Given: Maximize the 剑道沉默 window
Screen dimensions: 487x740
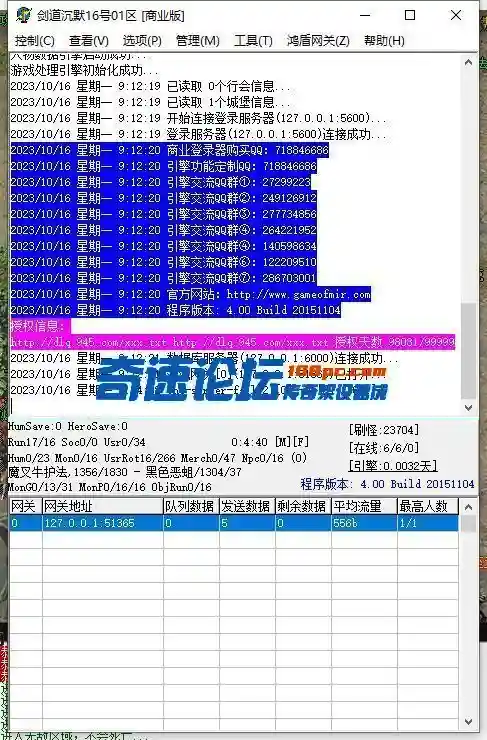Looking at the screenshot, I should pos(410,15).
